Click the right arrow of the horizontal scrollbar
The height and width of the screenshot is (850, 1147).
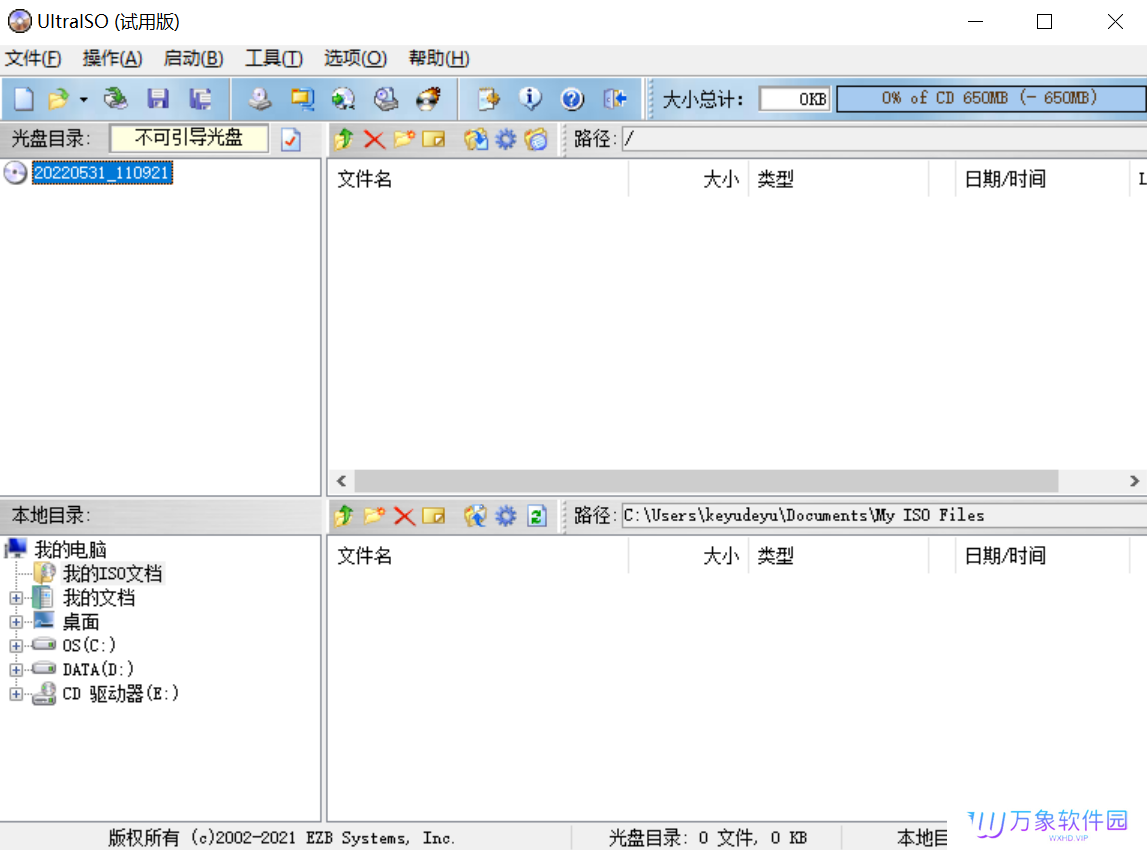coord(1134,481)
